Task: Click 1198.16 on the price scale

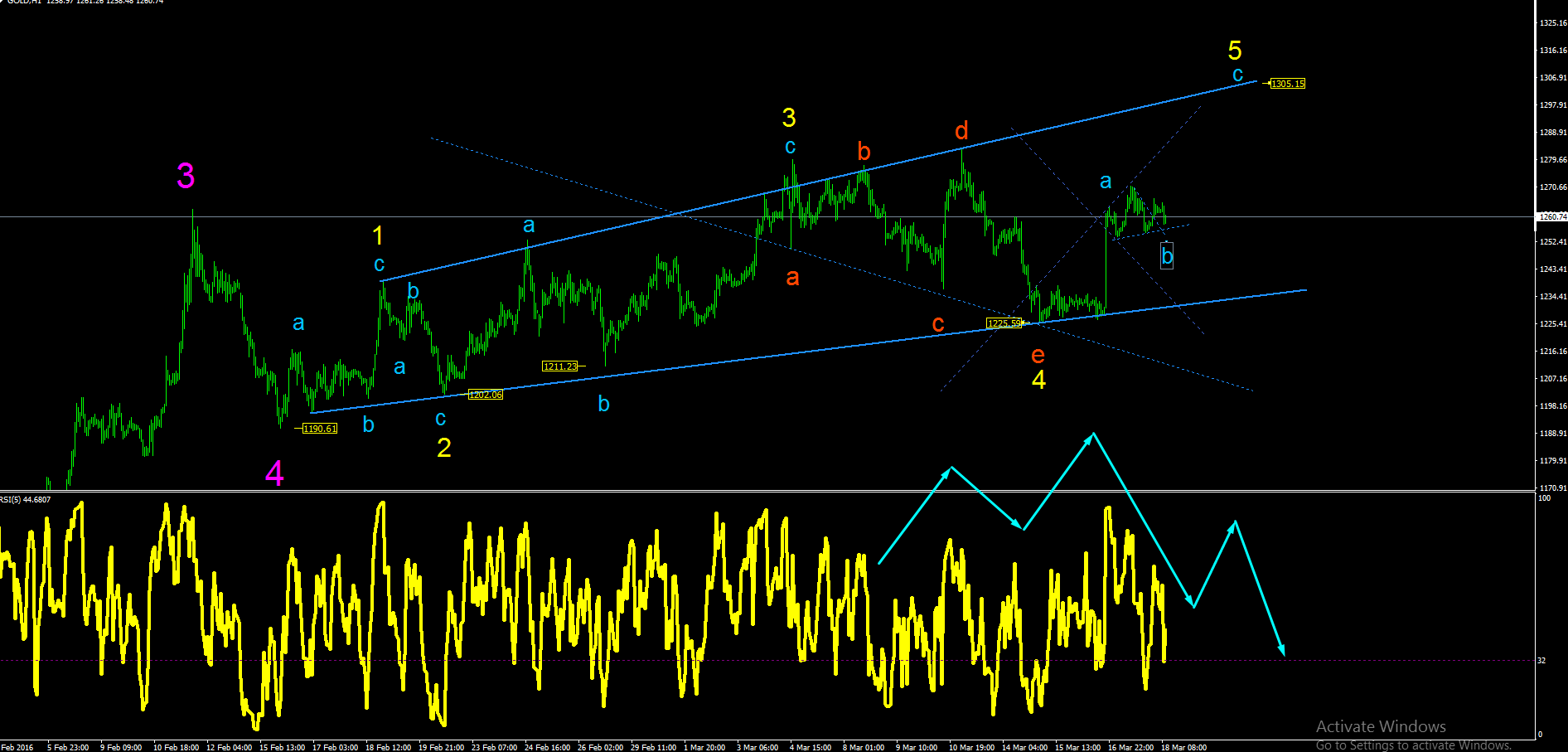Action: pos(1553,406)
